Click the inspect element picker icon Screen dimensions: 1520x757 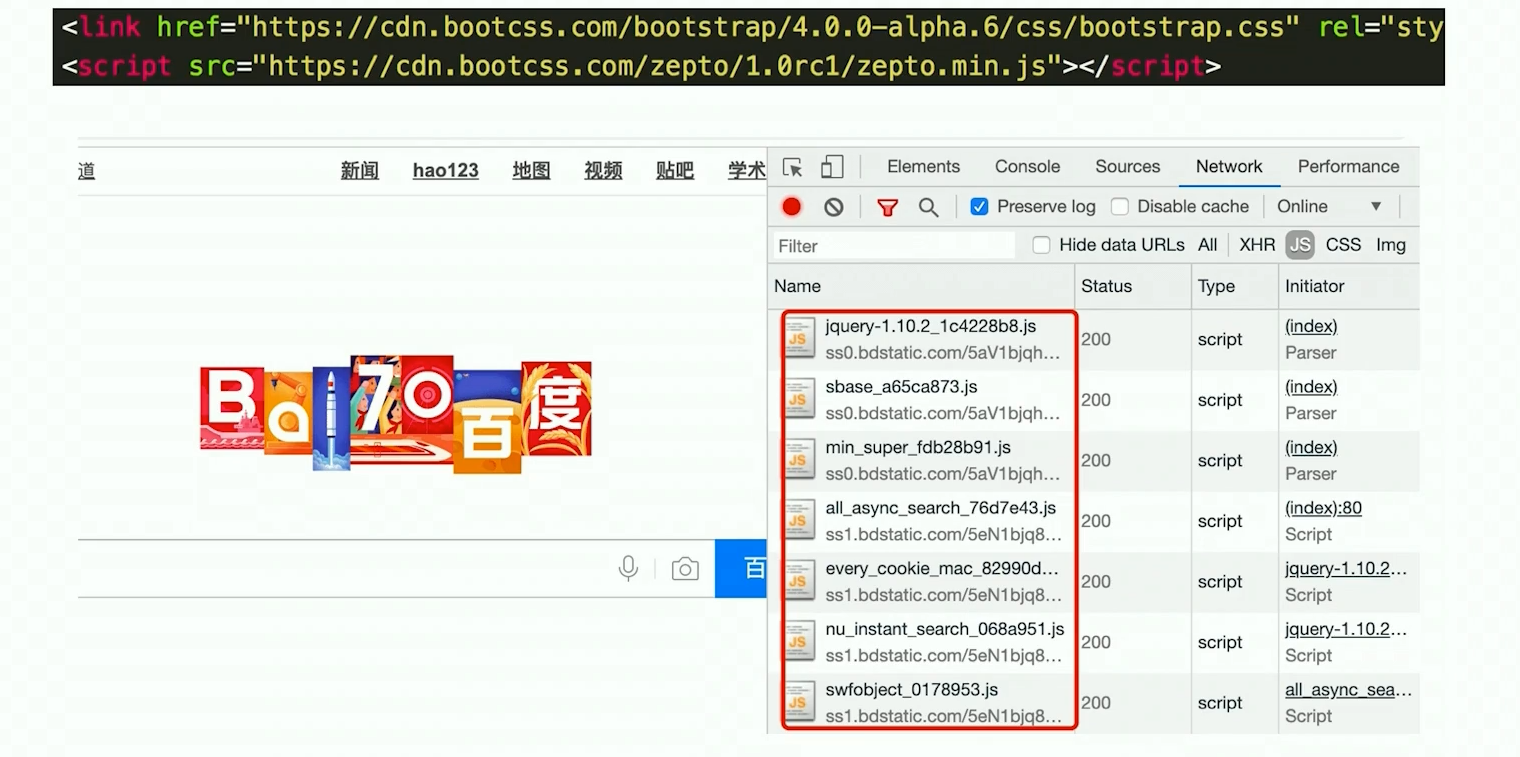793,167
